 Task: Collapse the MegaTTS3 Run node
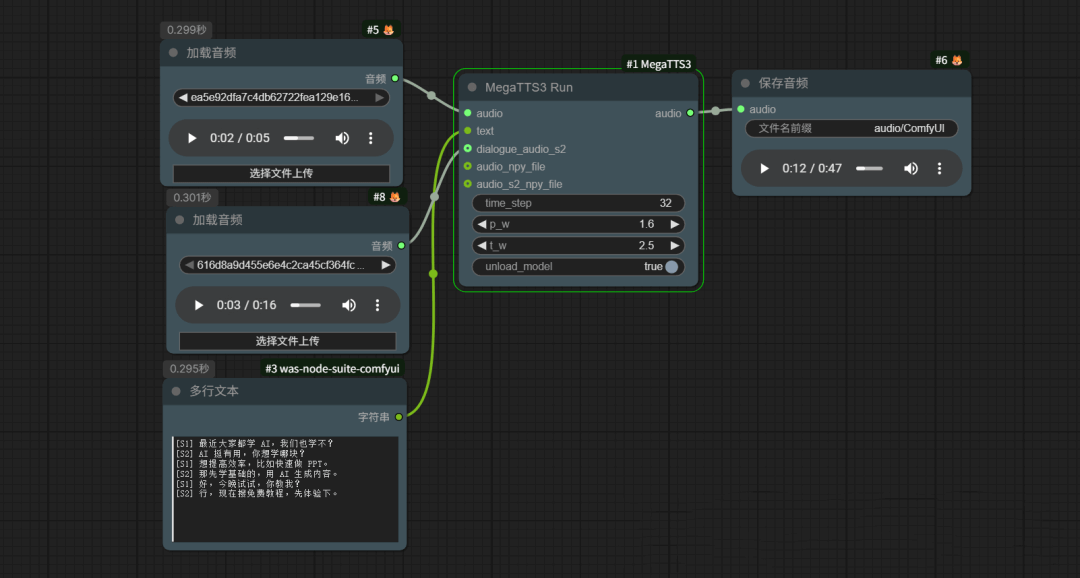click(472, 87)
